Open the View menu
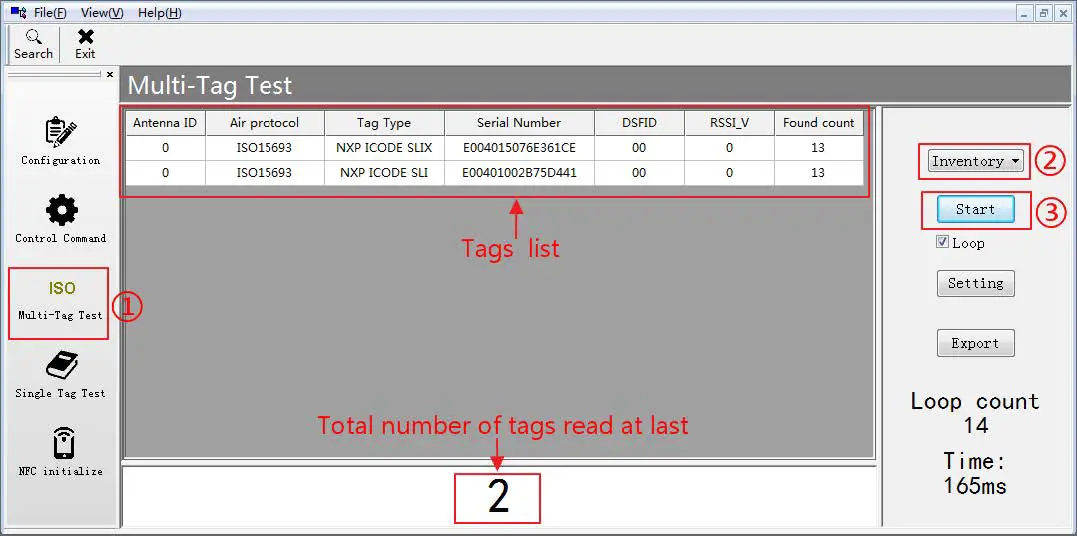This screenshot has height=536, width=1077. coord(102,12)
